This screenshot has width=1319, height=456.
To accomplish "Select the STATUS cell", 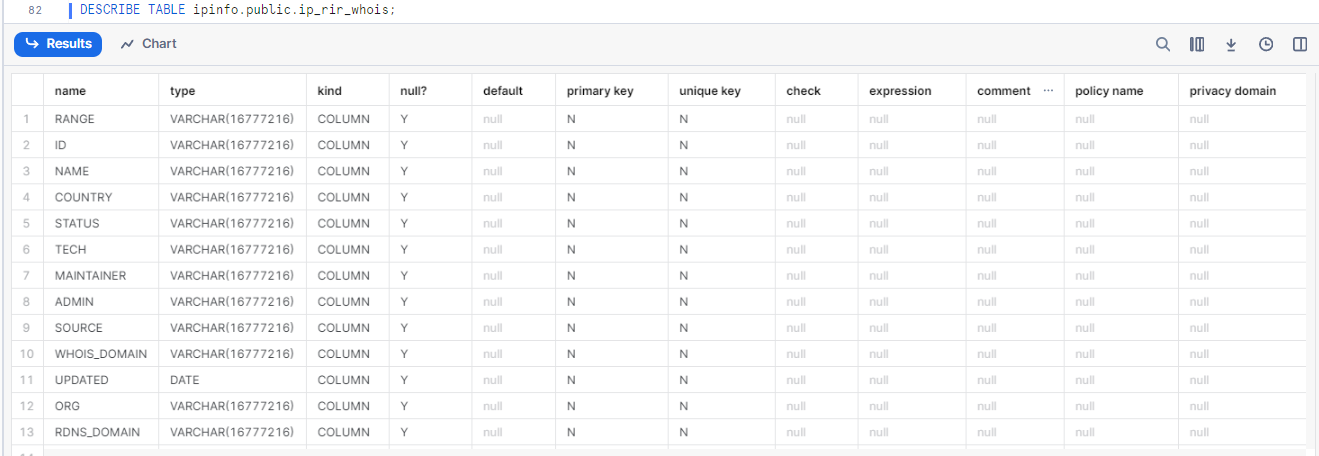I will (x=101, y=223).
